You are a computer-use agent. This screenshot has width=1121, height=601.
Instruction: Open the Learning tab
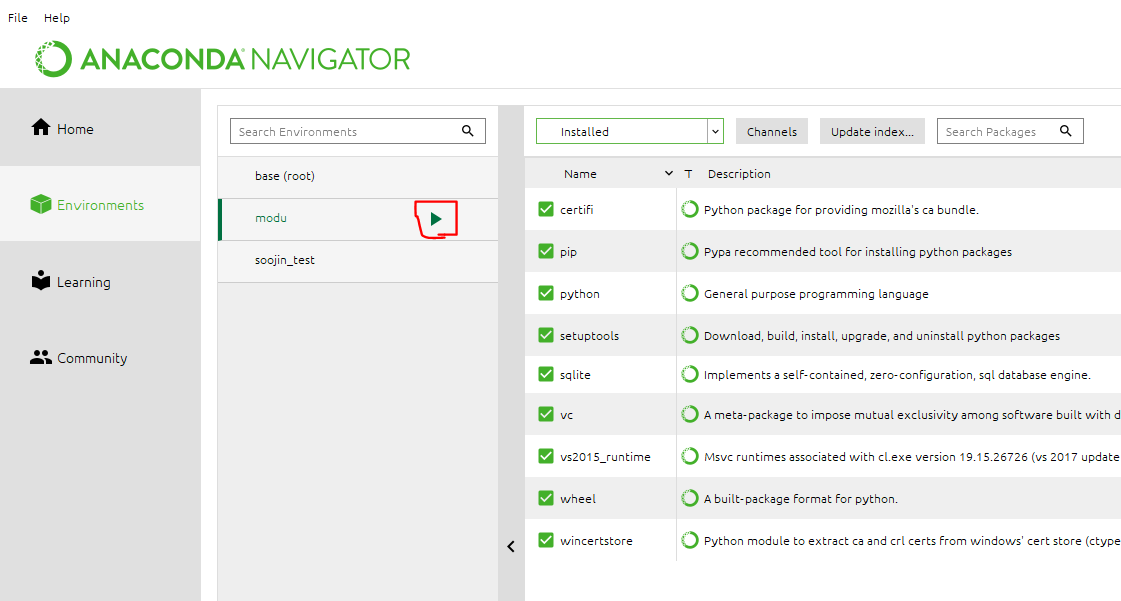pos(100,281)
